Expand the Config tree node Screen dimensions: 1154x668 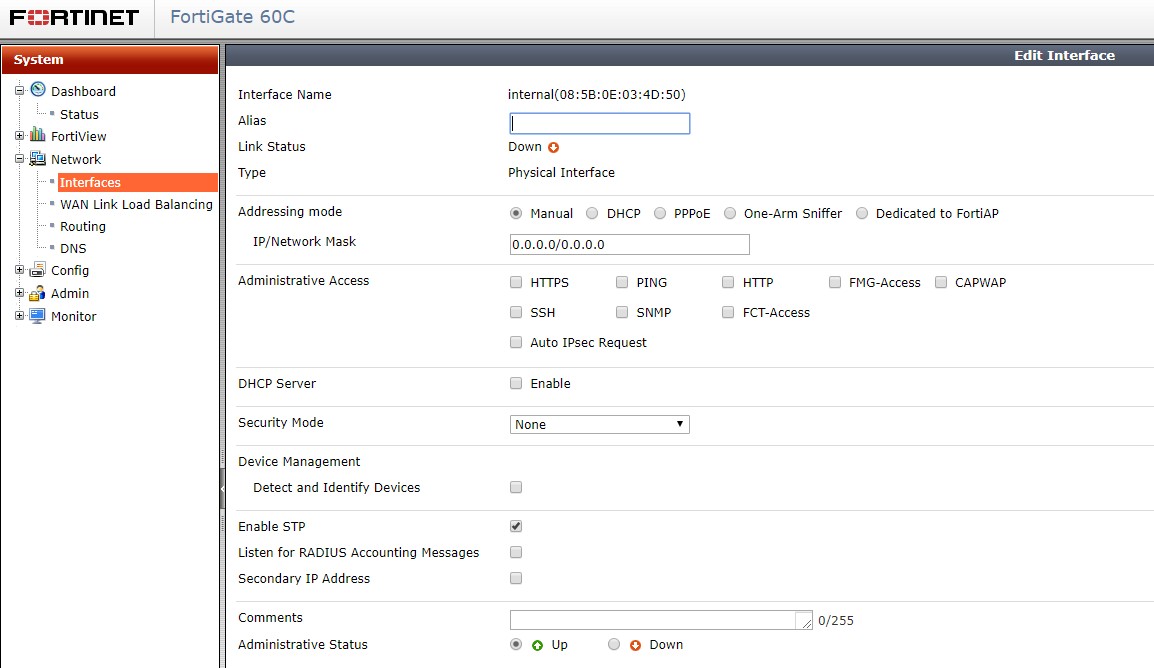19,270
